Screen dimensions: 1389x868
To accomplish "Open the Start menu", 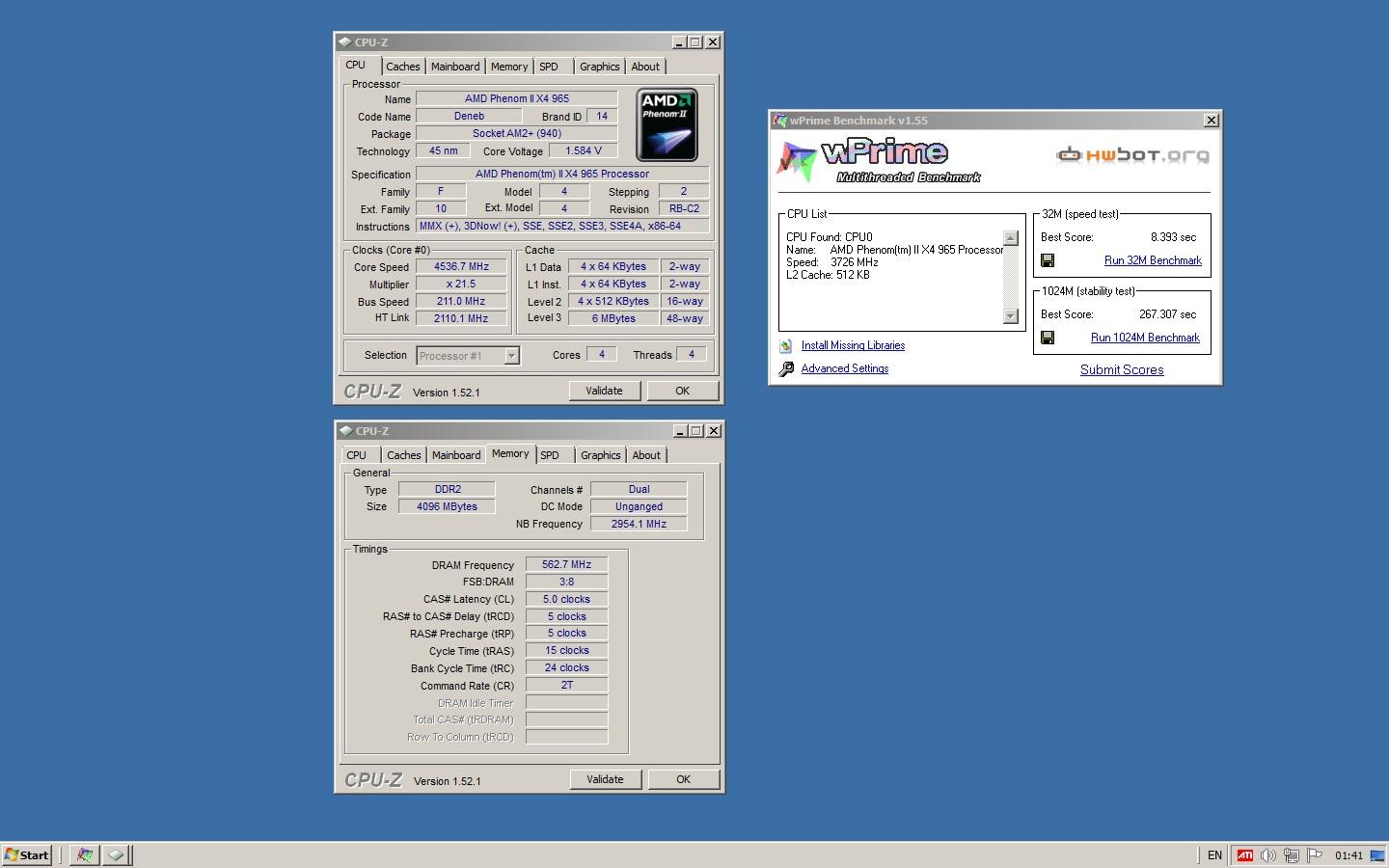I will (x=27, y=854).
